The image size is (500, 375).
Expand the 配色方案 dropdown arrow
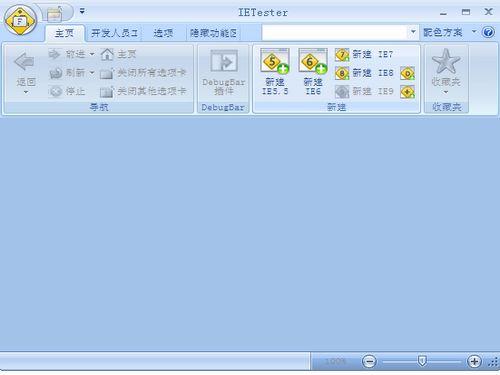[474, 32]
